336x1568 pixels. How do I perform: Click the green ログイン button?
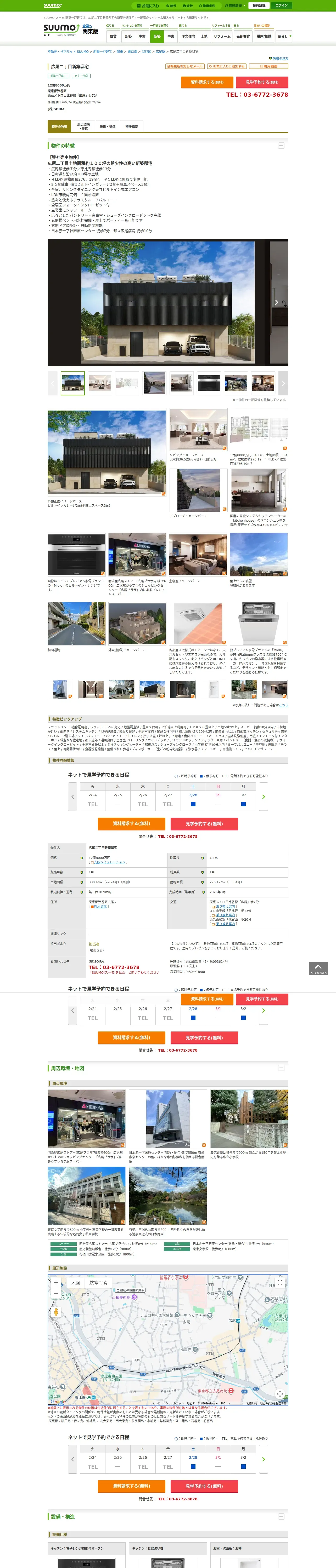point(281,5)
